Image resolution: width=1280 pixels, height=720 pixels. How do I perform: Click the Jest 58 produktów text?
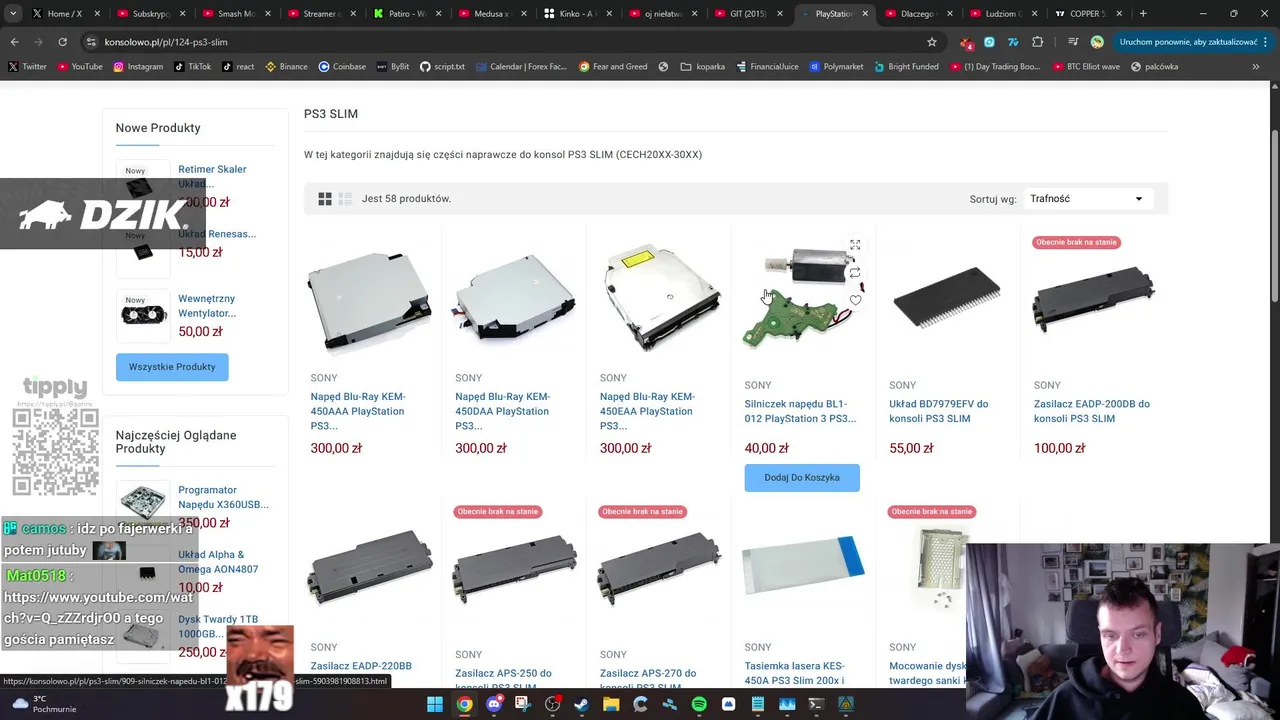pos(406,199)
